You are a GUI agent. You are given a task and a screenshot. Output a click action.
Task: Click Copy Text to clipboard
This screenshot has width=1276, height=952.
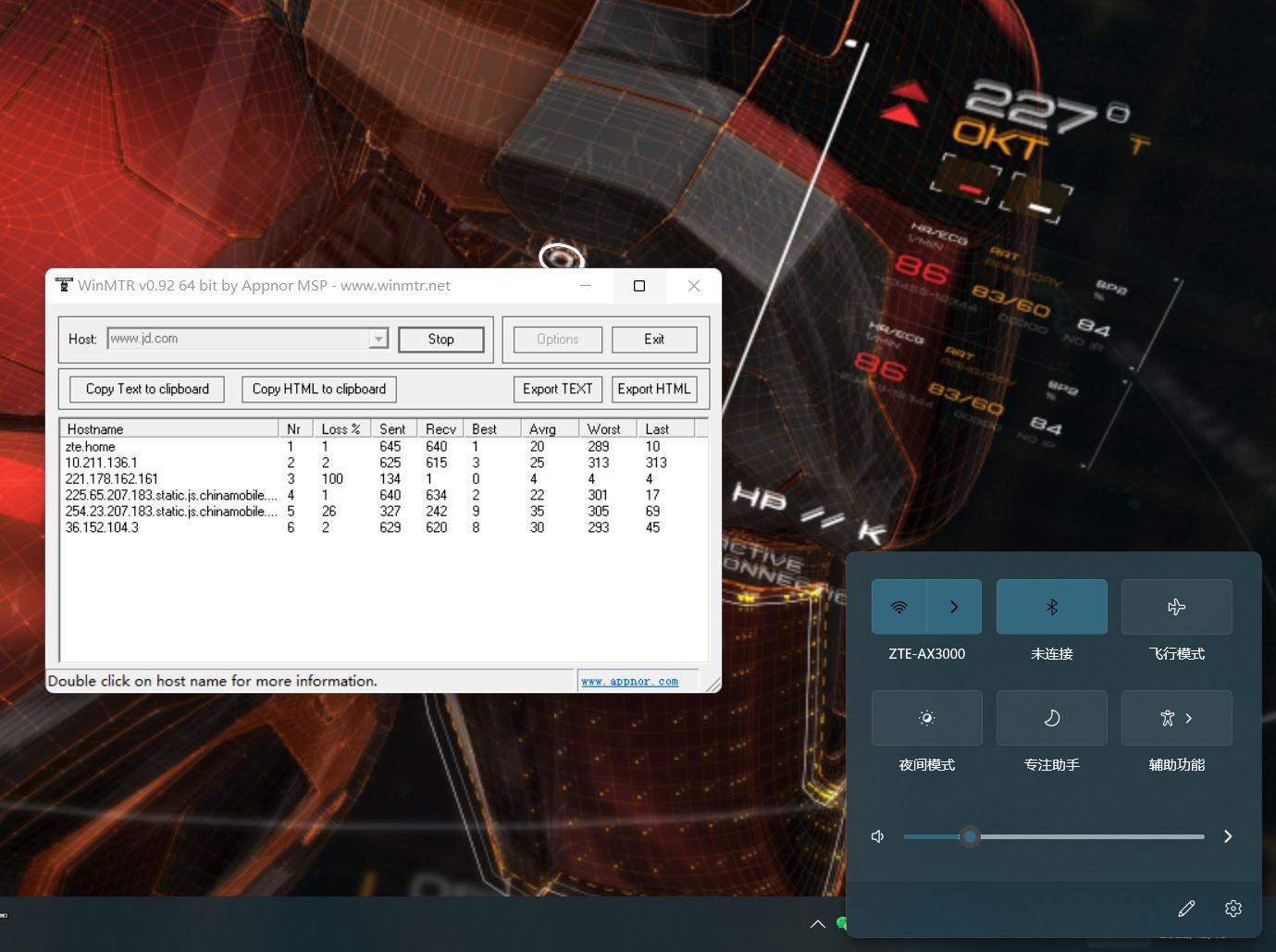coord(147,389)
